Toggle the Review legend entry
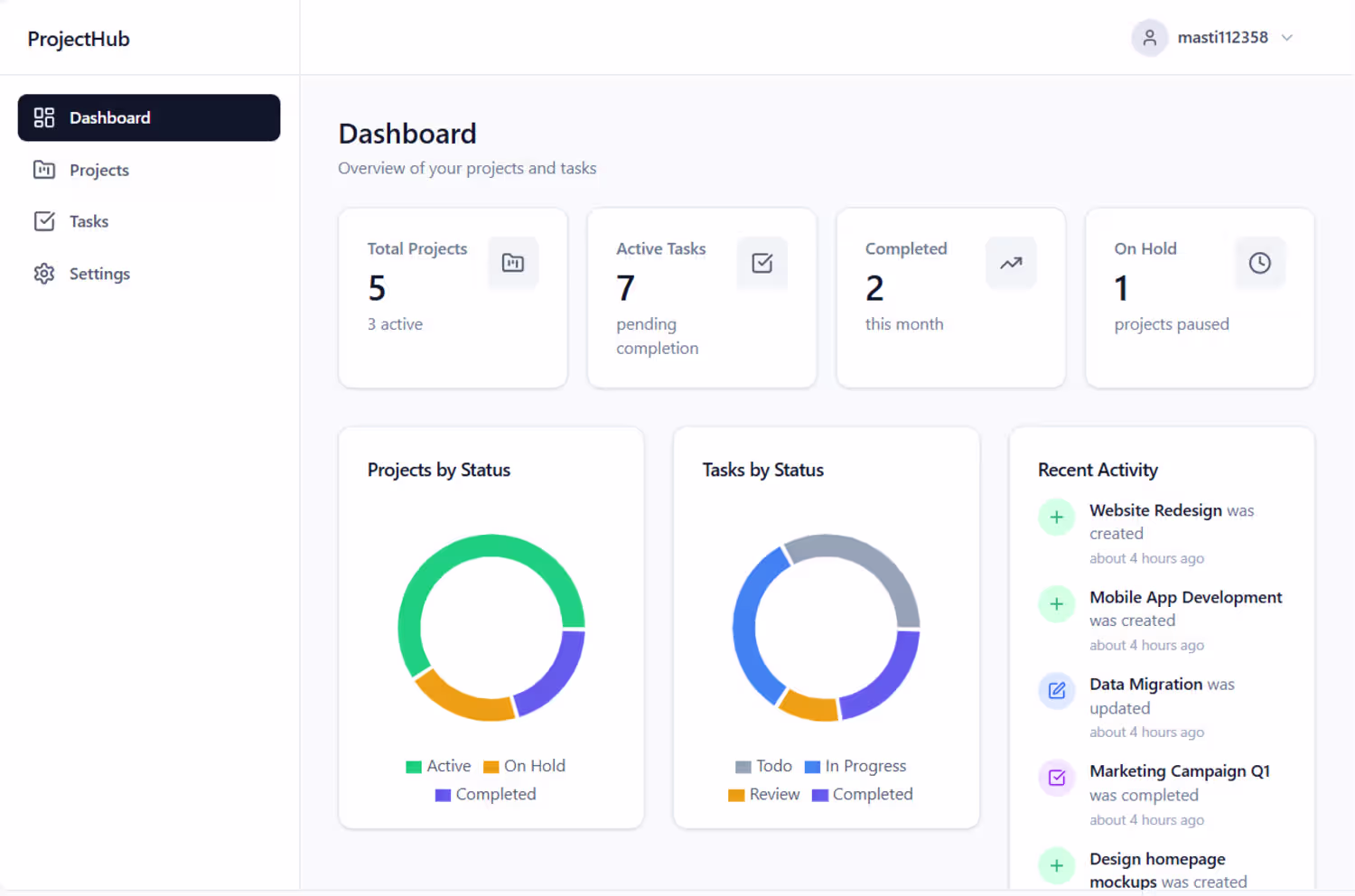 pyautogui.click(x=763, y=794)
